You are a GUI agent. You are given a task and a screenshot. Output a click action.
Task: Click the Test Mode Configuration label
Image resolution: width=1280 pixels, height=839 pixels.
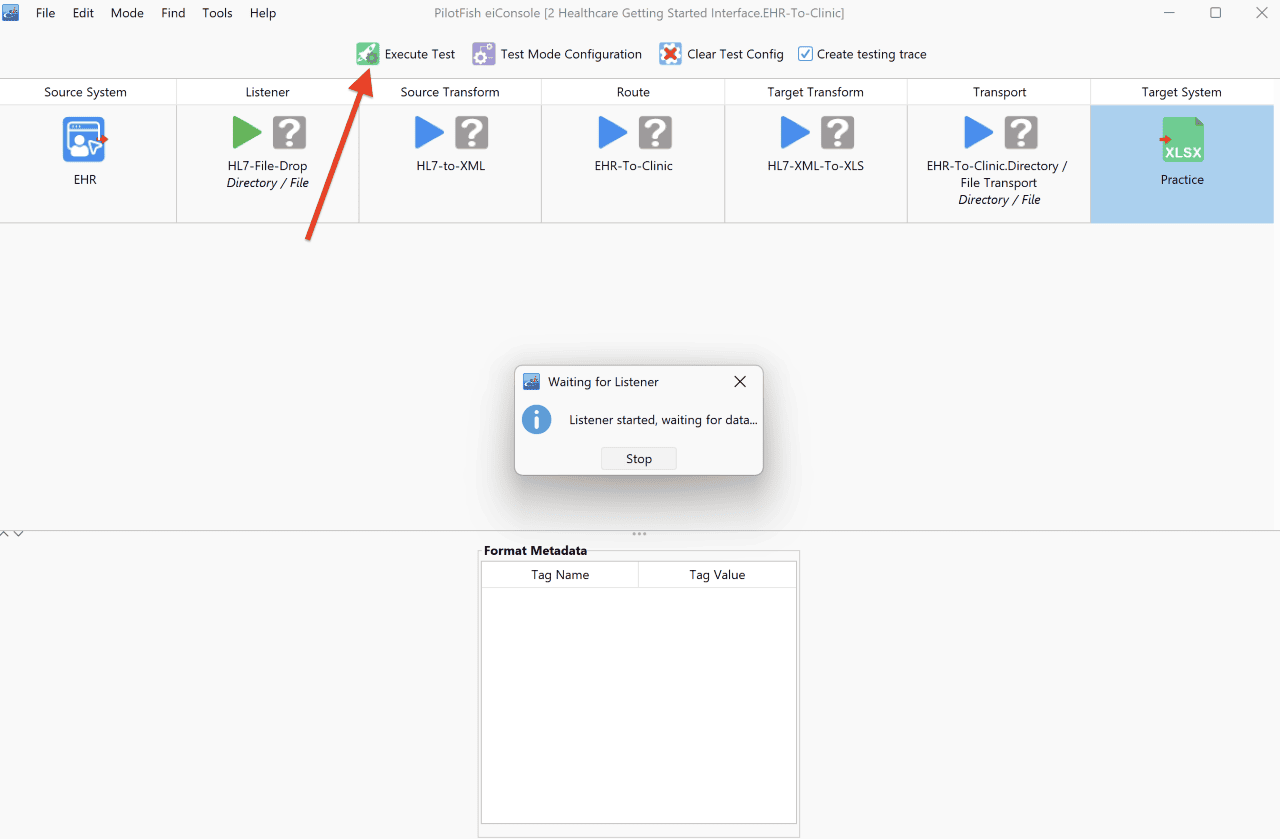point(571,54)
